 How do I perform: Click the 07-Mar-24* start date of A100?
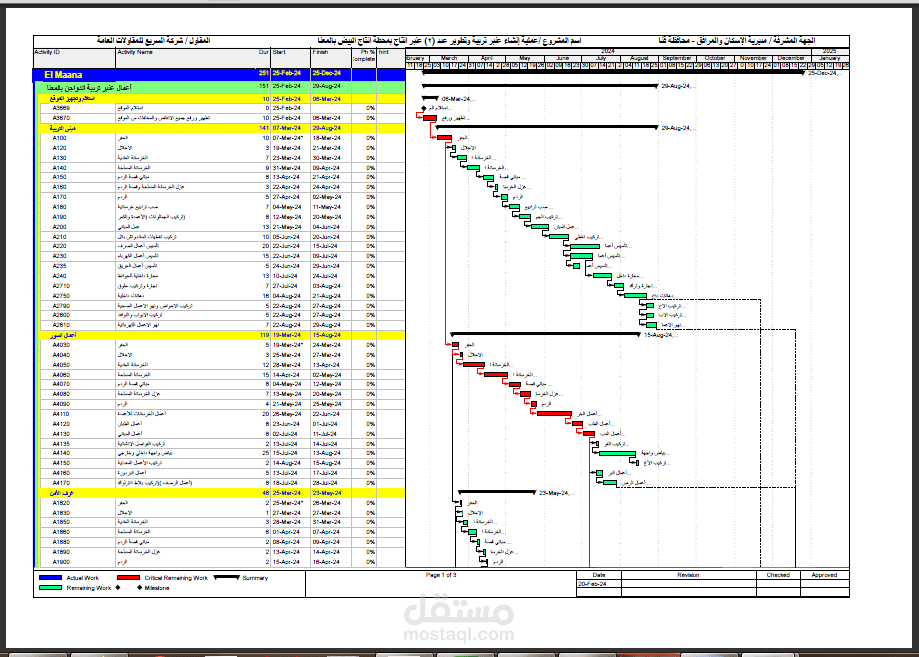[287, 138]
